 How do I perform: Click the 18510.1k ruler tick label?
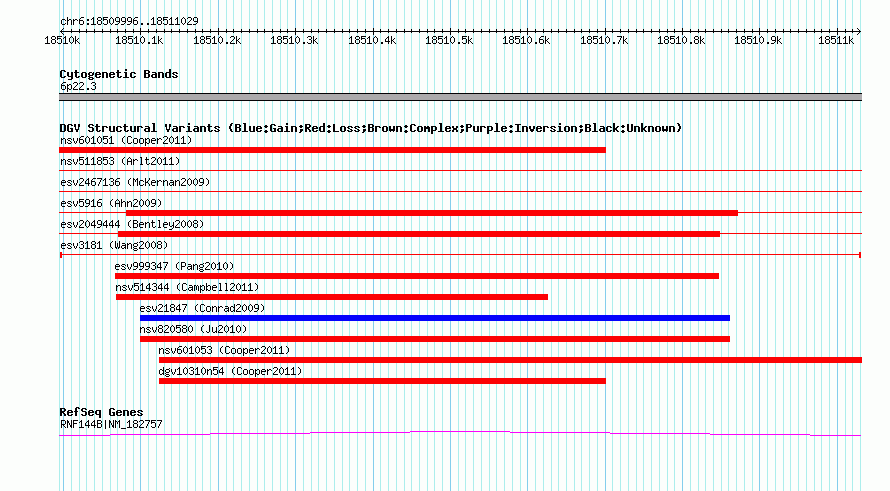[139, 40]
